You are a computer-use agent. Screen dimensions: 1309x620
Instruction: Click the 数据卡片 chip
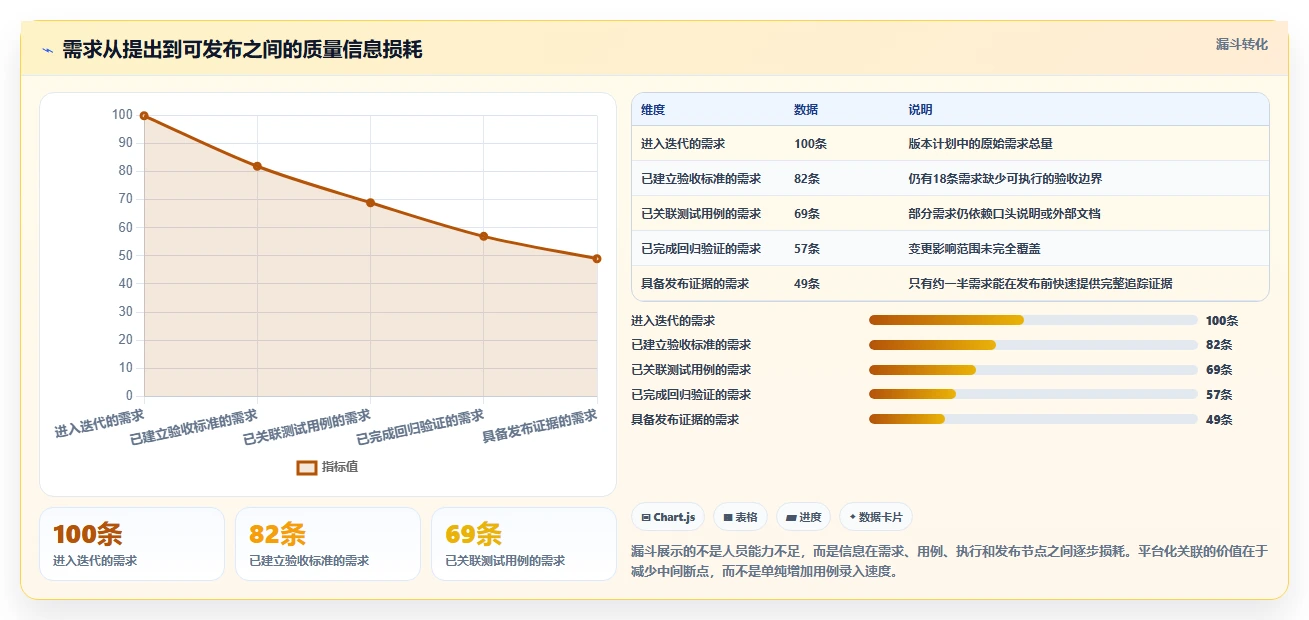click(x=876, y=517)
